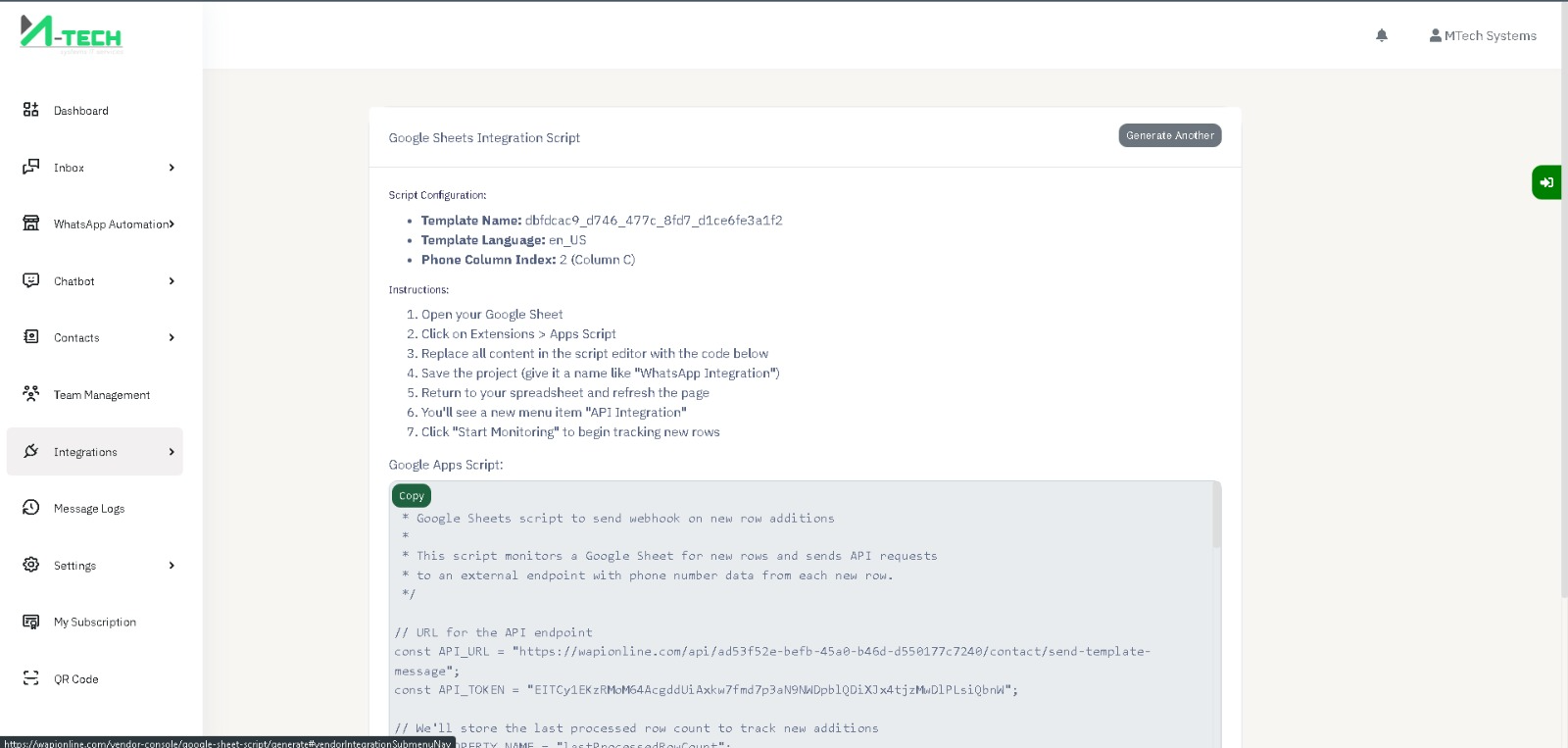Expand the Inbox submenu chevron

tap(171, 168)
